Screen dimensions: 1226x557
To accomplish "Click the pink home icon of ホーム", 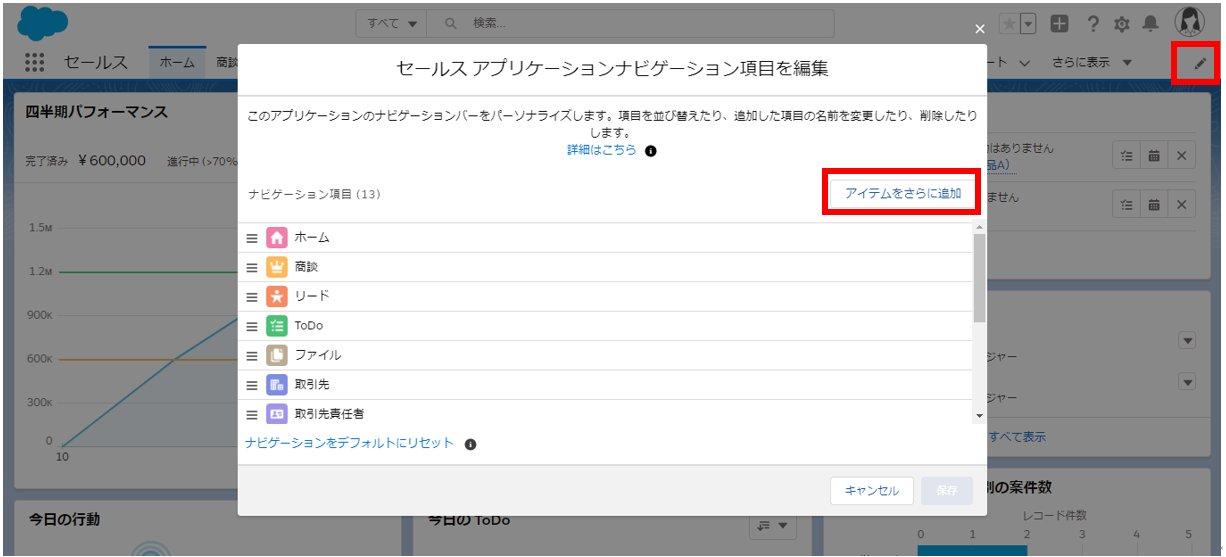I will (x=277, y=238).
